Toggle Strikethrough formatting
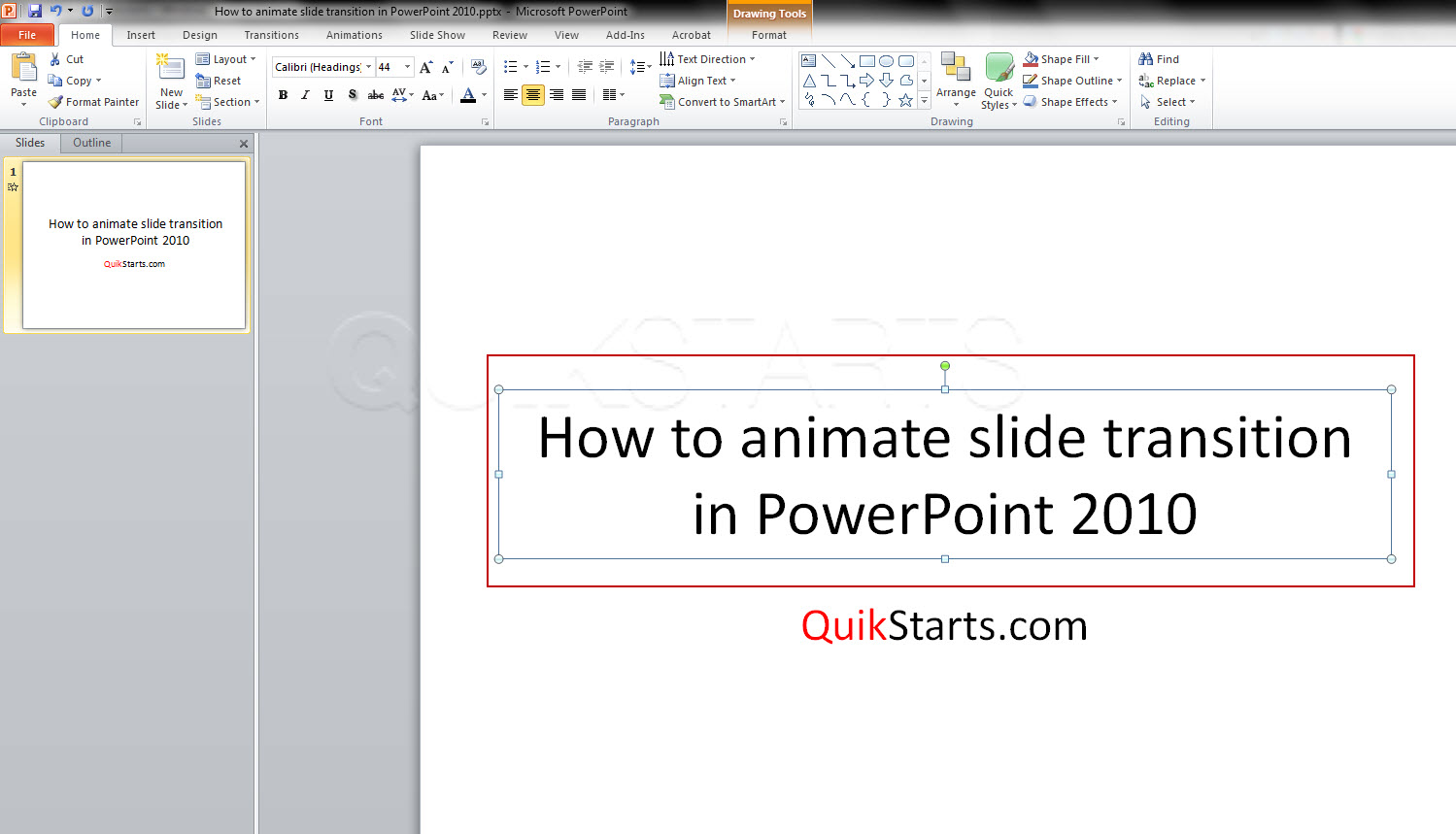Viewport: 1456px width, 834px height. point(375,94)
